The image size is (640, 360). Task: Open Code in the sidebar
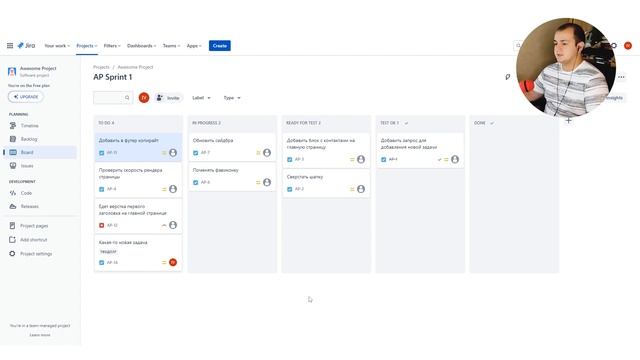(40, 193)
